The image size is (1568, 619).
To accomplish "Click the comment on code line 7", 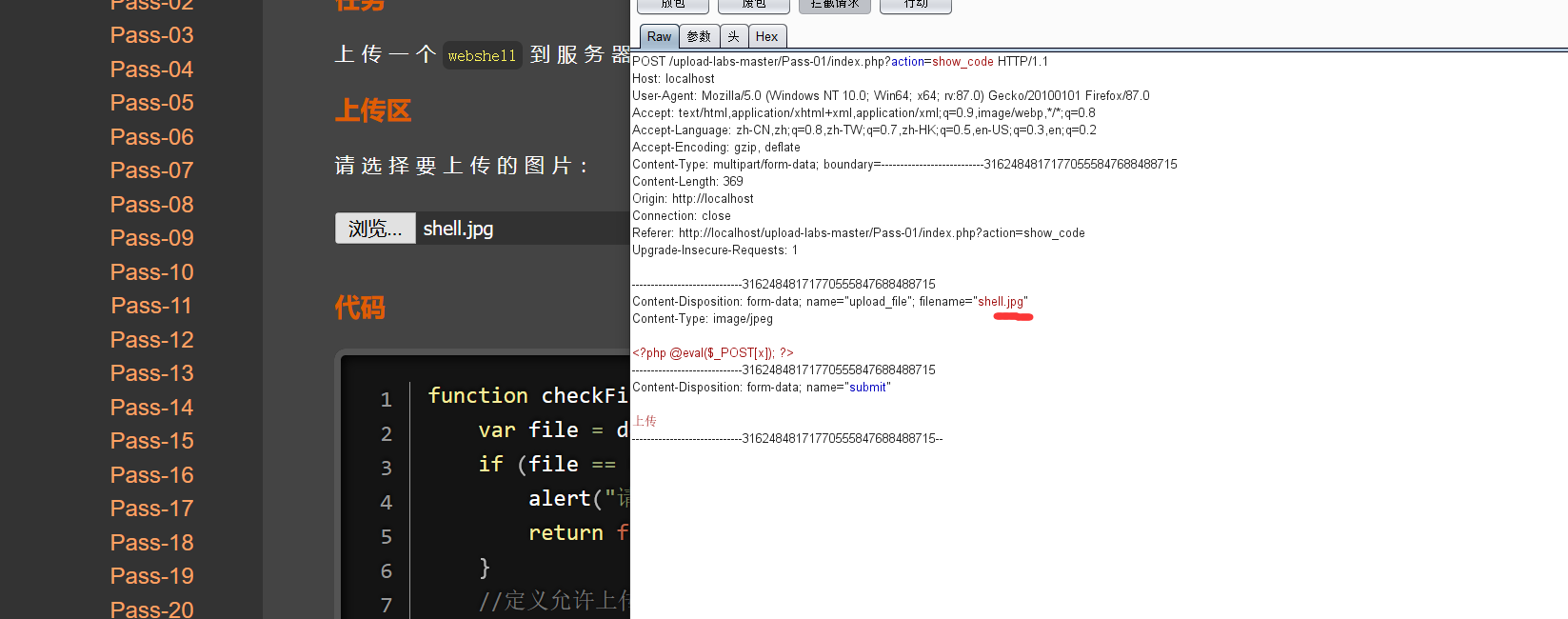I will pyautogui.click(x=553, y=601).
